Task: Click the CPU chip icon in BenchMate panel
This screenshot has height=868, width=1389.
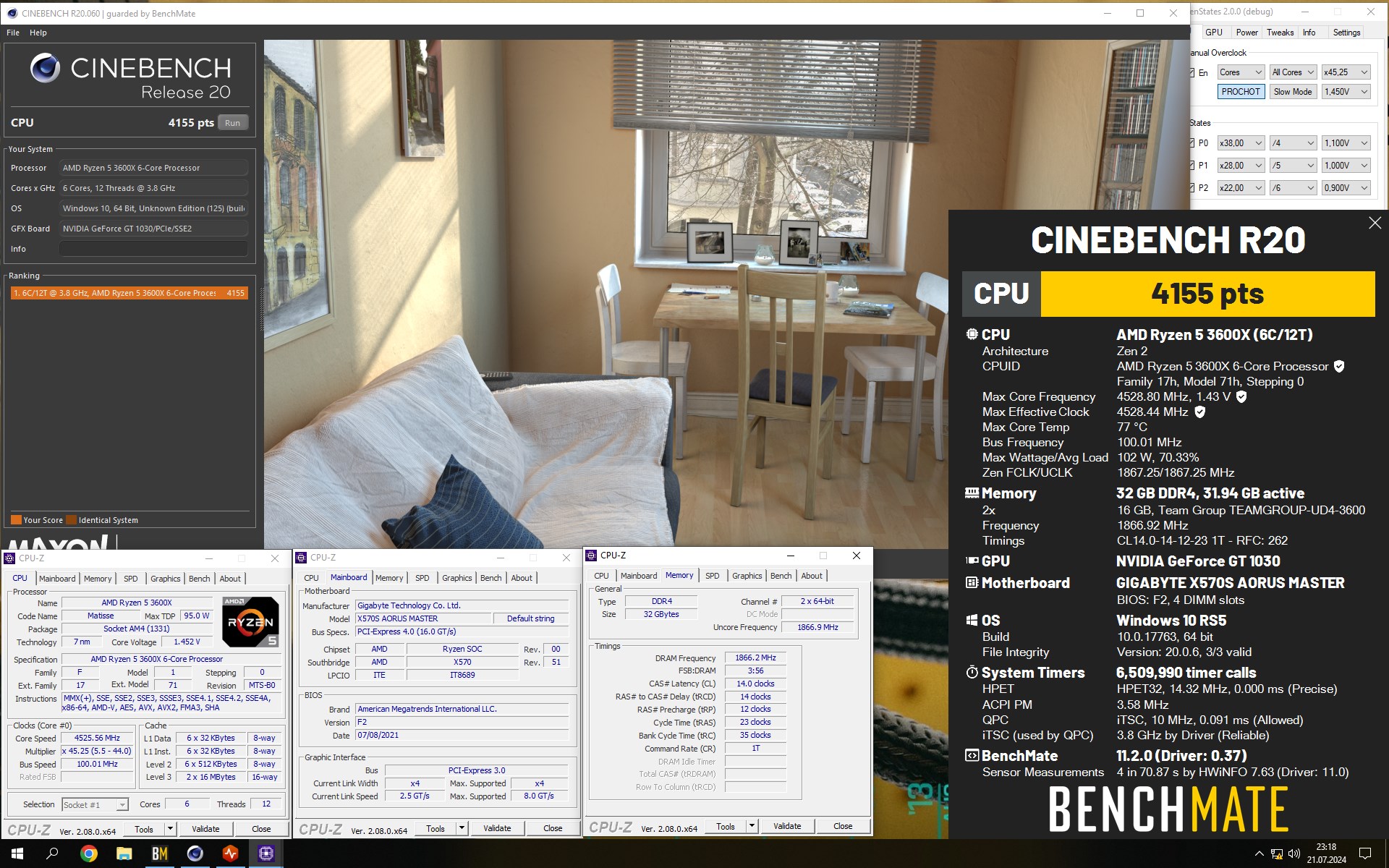Action: 972,334
